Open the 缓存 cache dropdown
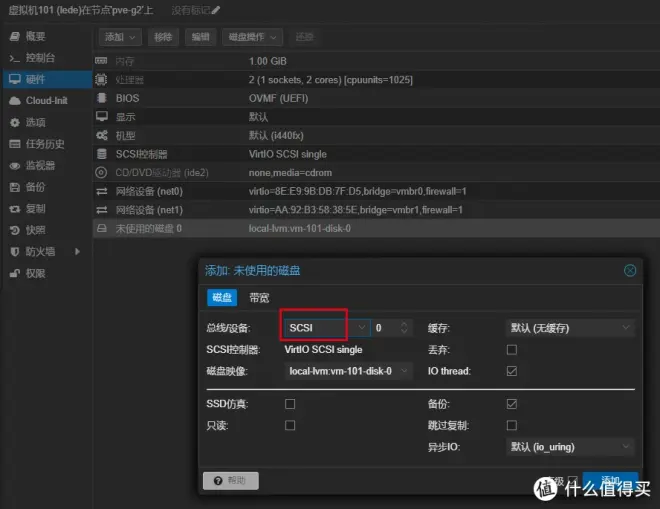Image resolution: width=660 pixels, height=509 pixels. point(570,328)
